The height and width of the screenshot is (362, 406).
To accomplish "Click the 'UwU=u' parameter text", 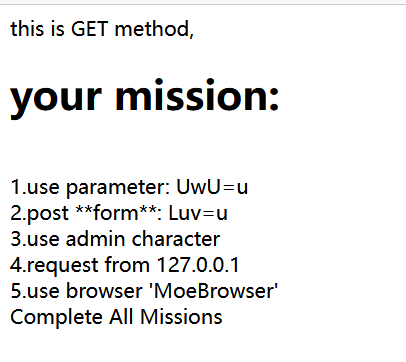I will point(212,187).
